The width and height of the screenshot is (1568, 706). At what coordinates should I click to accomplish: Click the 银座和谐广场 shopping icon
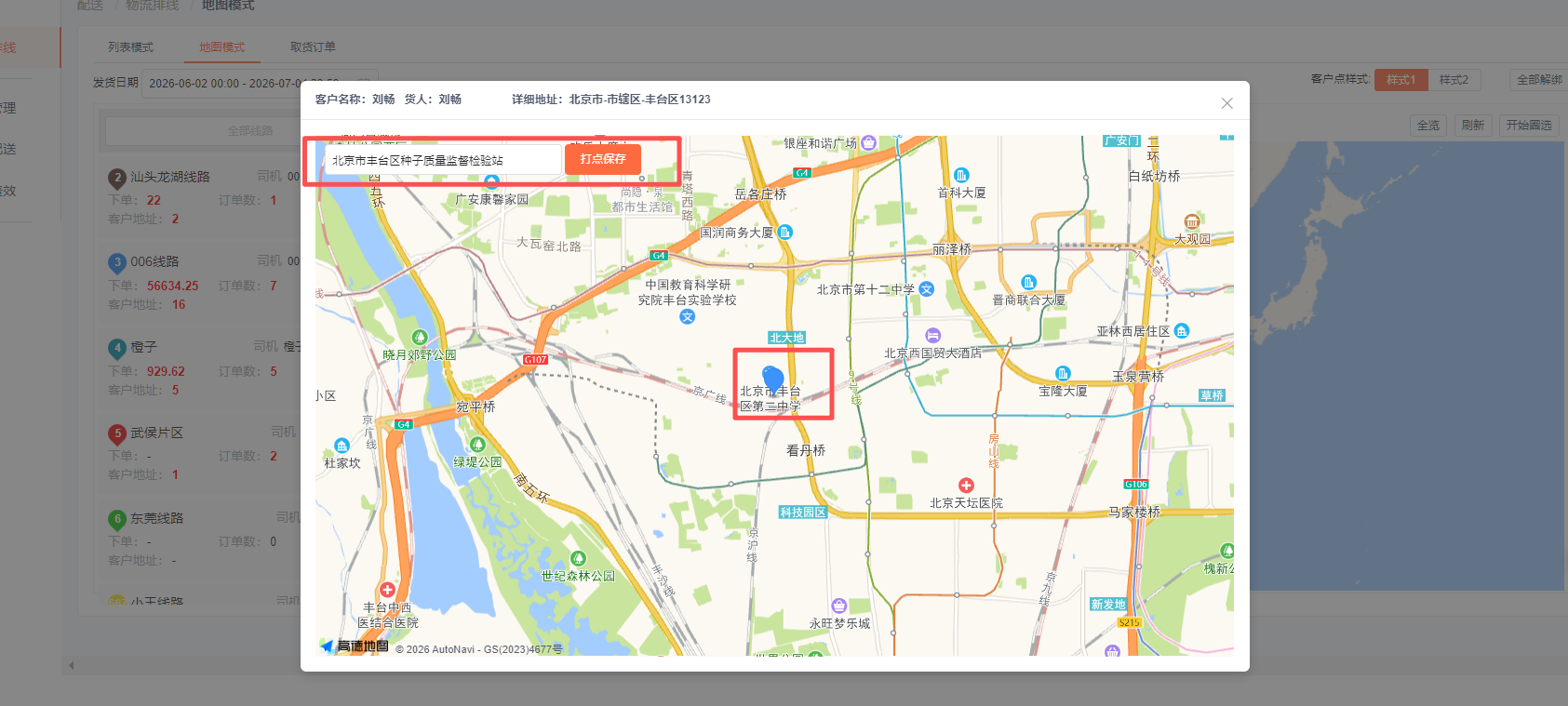point(868,142)
